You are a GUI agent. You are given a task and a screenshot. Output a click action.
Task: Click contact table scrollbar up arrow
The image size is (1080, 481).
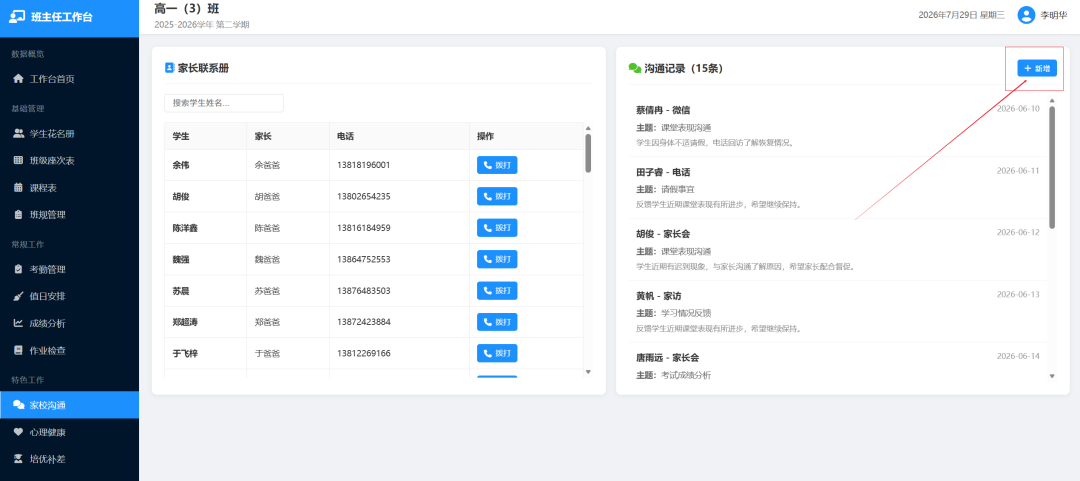click(x=588, y=127)
